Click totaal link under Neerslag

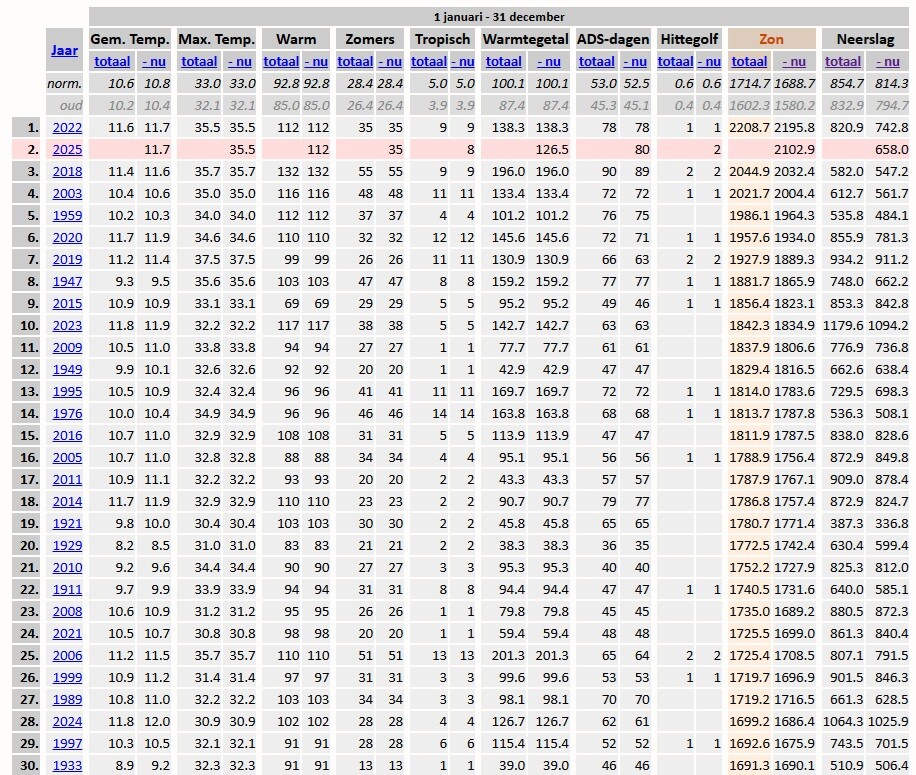point(842,62)
